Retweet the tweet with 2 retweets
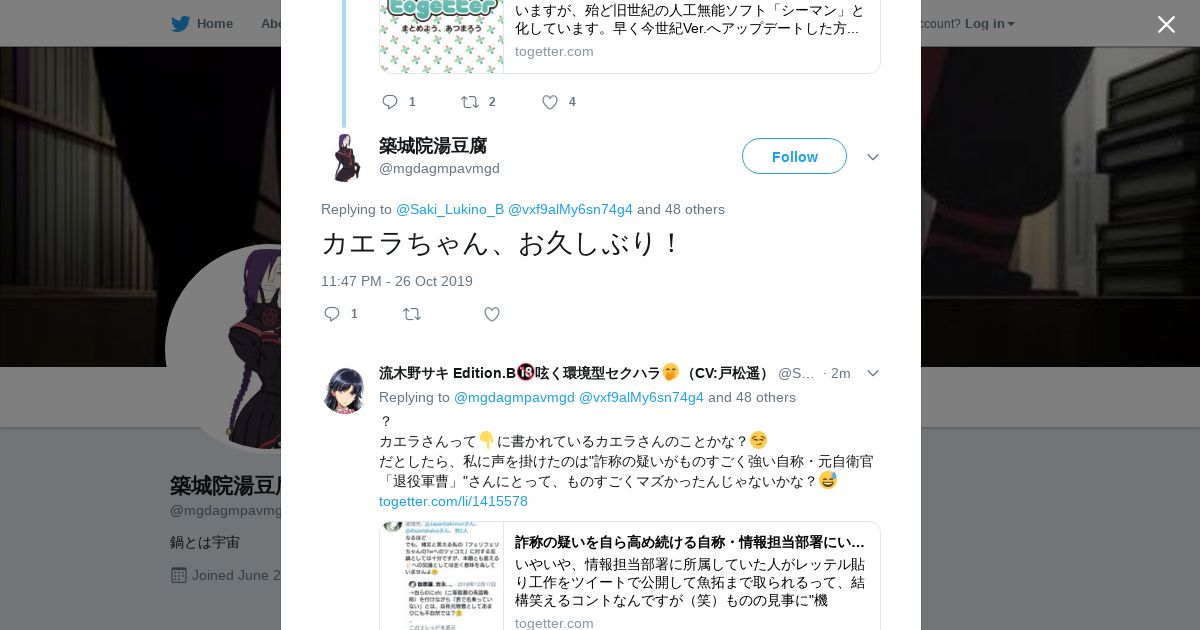The image size is (1200, 630). pyautogui.click(x=470, y=102)
